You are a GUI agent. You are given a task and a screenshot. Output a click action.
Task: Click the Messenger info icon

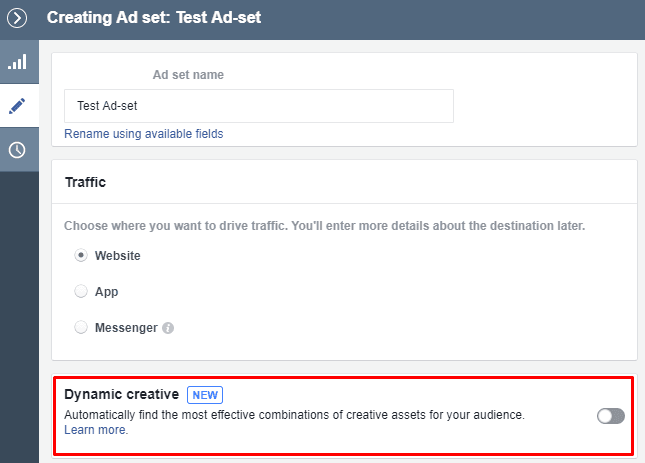pyautogui.click(x=168, y=328)
